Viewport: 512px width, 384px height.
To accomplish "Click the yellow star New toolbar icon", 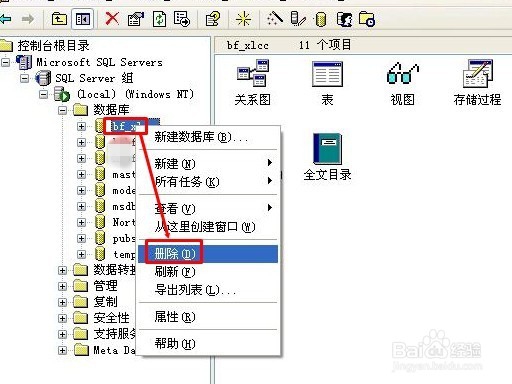I will 243,19.
